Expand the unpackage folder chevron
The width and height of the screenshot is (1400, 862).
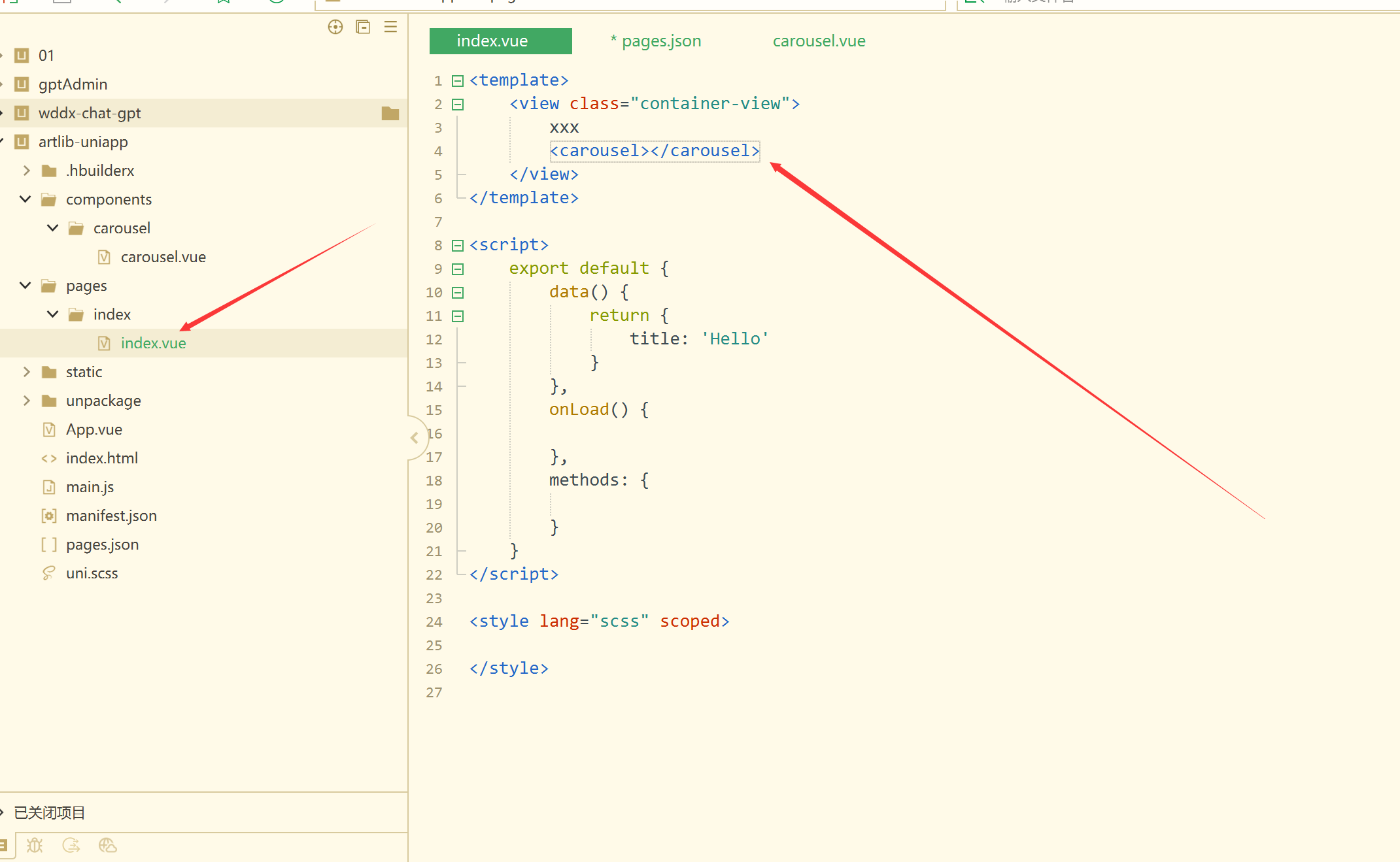coord(26,401)
